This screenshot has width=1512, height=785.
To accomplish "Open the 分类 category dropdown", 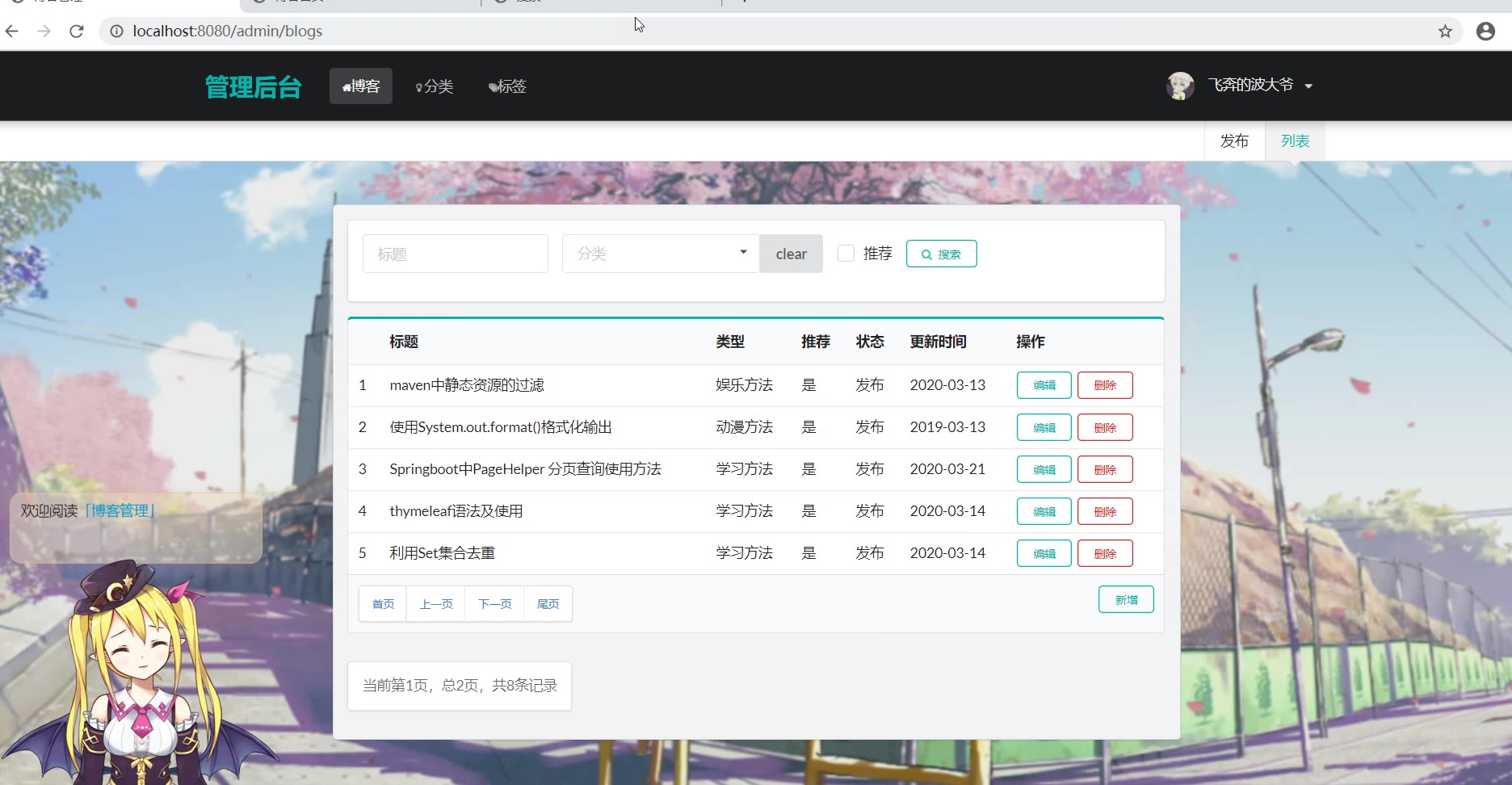I will click(x=661, y=254).
